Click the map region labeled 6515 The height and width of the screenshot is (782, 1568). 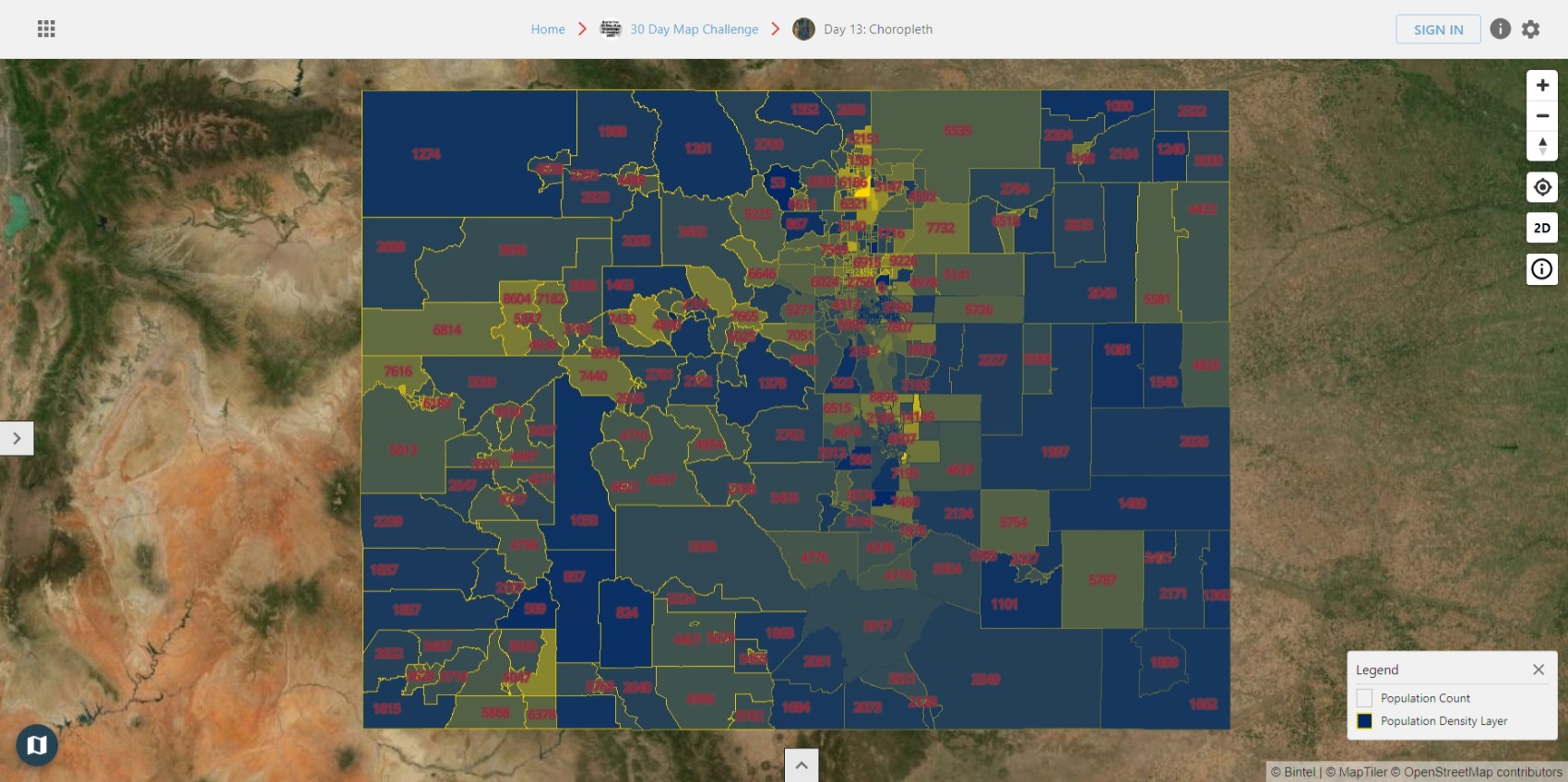(837, 408)
